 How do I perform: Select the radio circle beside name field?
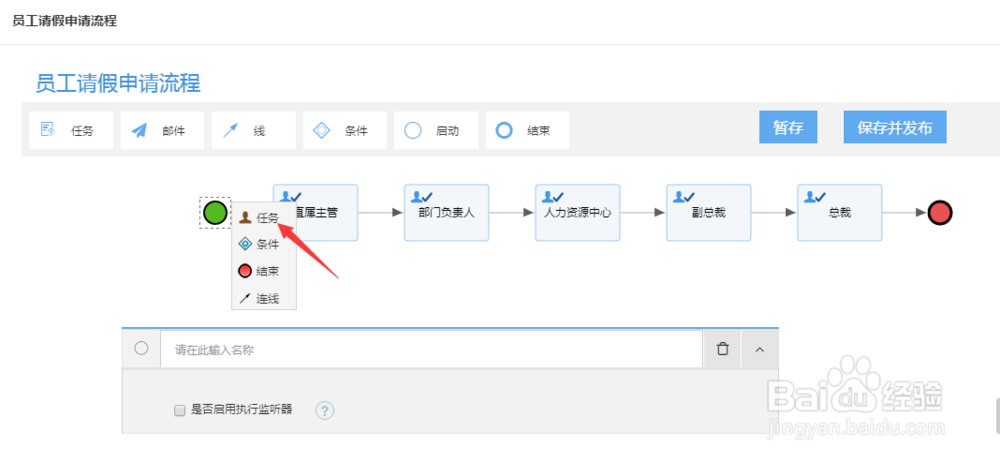pos(142,348)
